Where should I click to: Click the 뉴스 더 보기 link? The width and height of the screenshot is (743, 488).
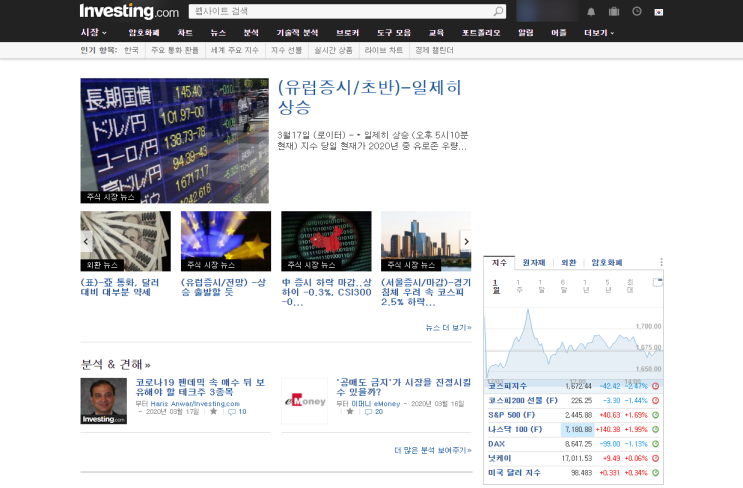click(448, 327)
